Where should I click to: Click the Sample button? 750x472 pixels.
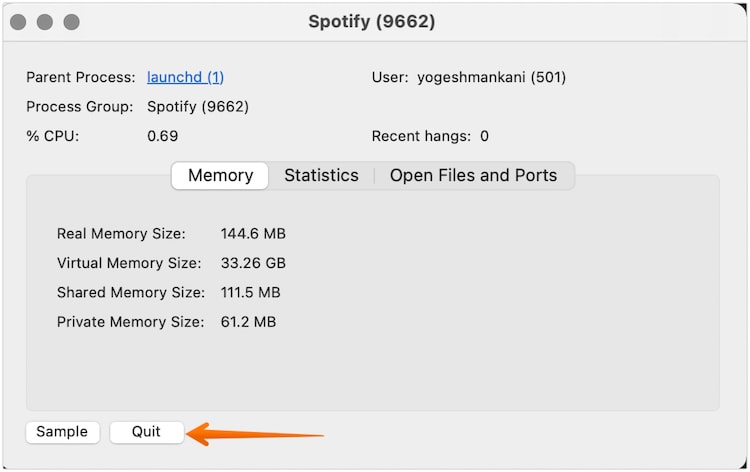point(63,432)
